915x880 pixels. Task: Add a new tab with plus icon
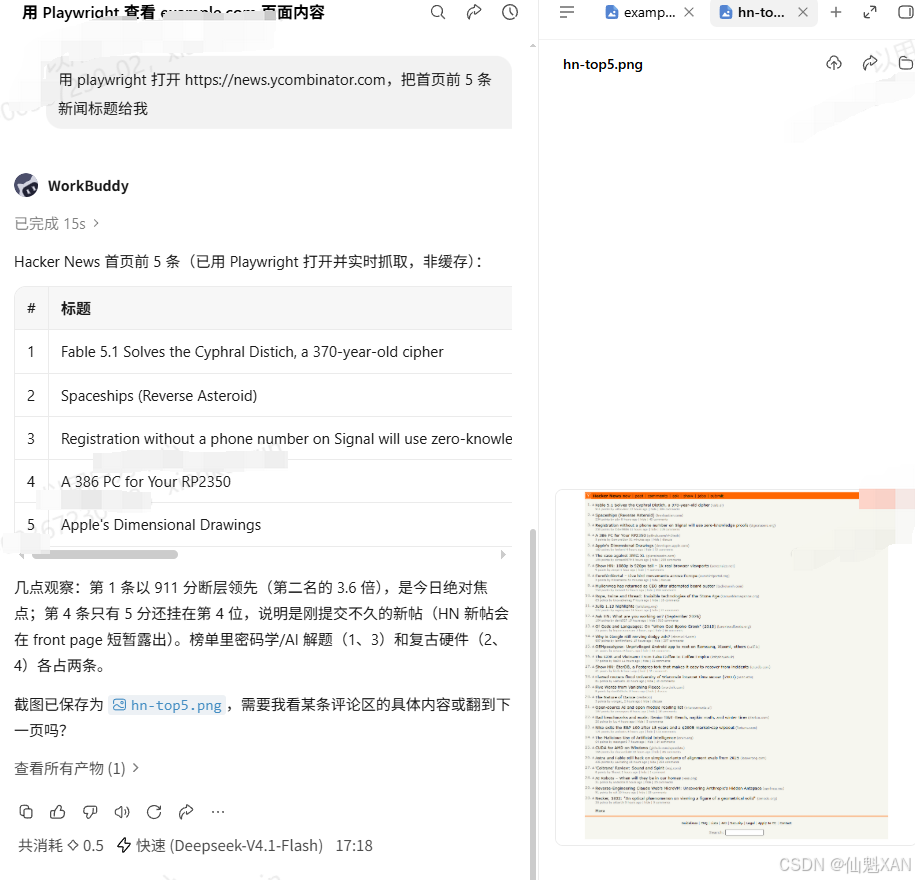click(x=836, y=12)
